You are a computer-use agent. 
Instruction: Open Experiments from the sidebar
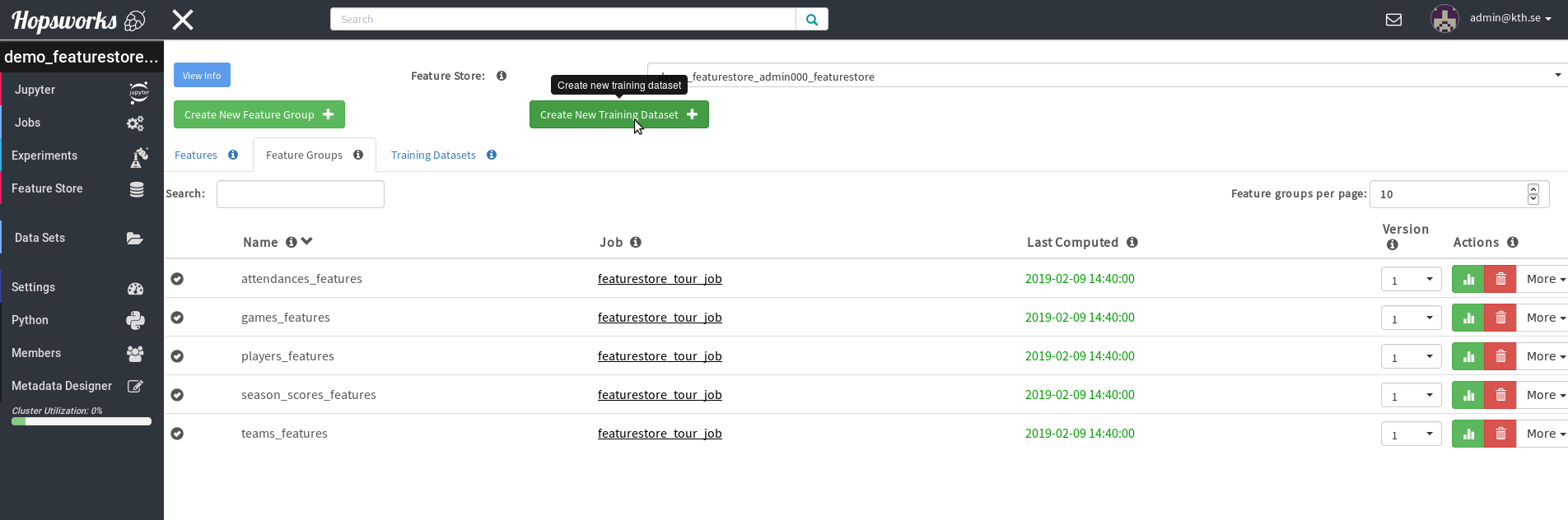82,156
